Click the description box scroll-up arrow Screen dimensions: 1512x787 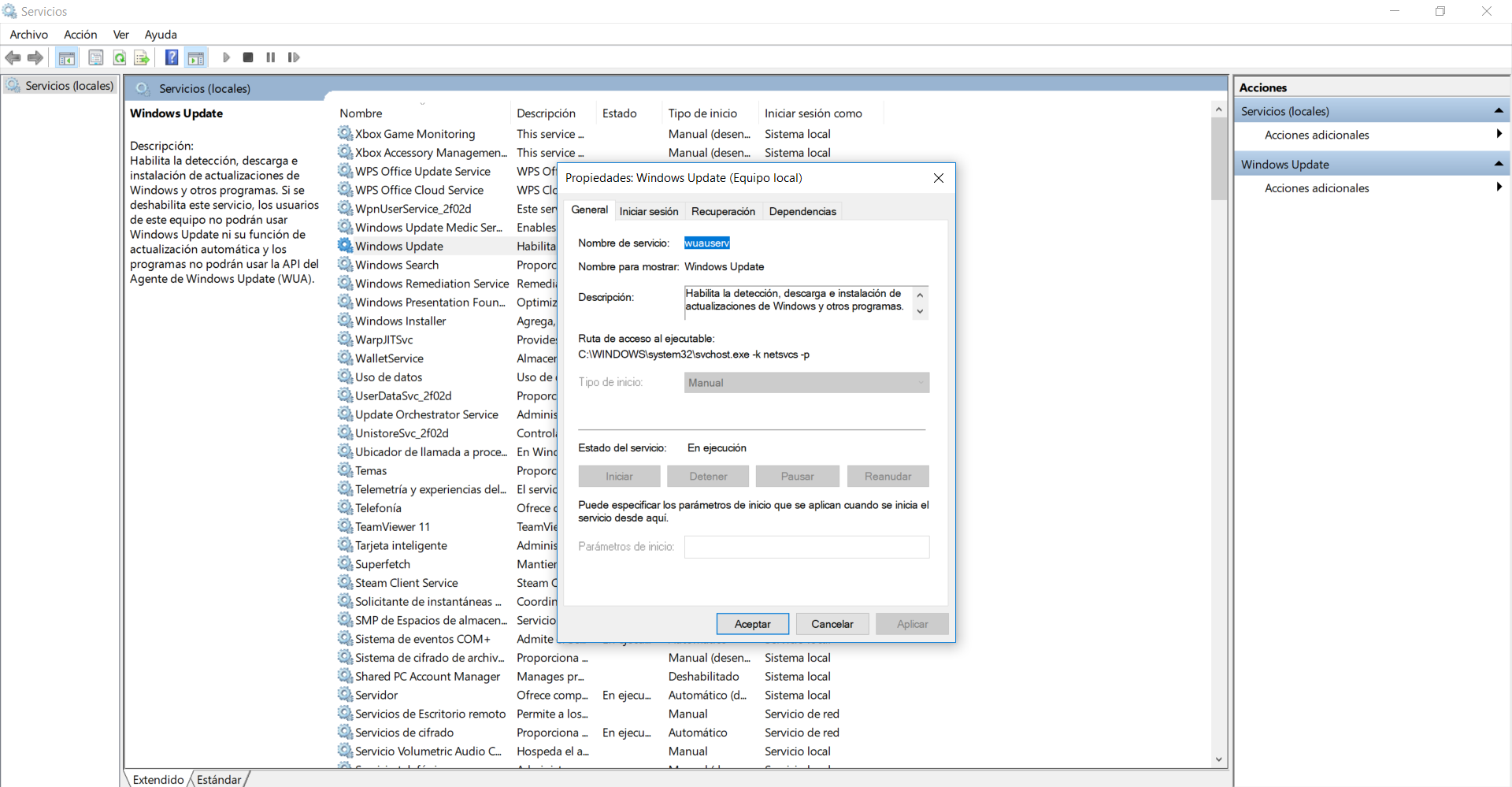point(920,295)
